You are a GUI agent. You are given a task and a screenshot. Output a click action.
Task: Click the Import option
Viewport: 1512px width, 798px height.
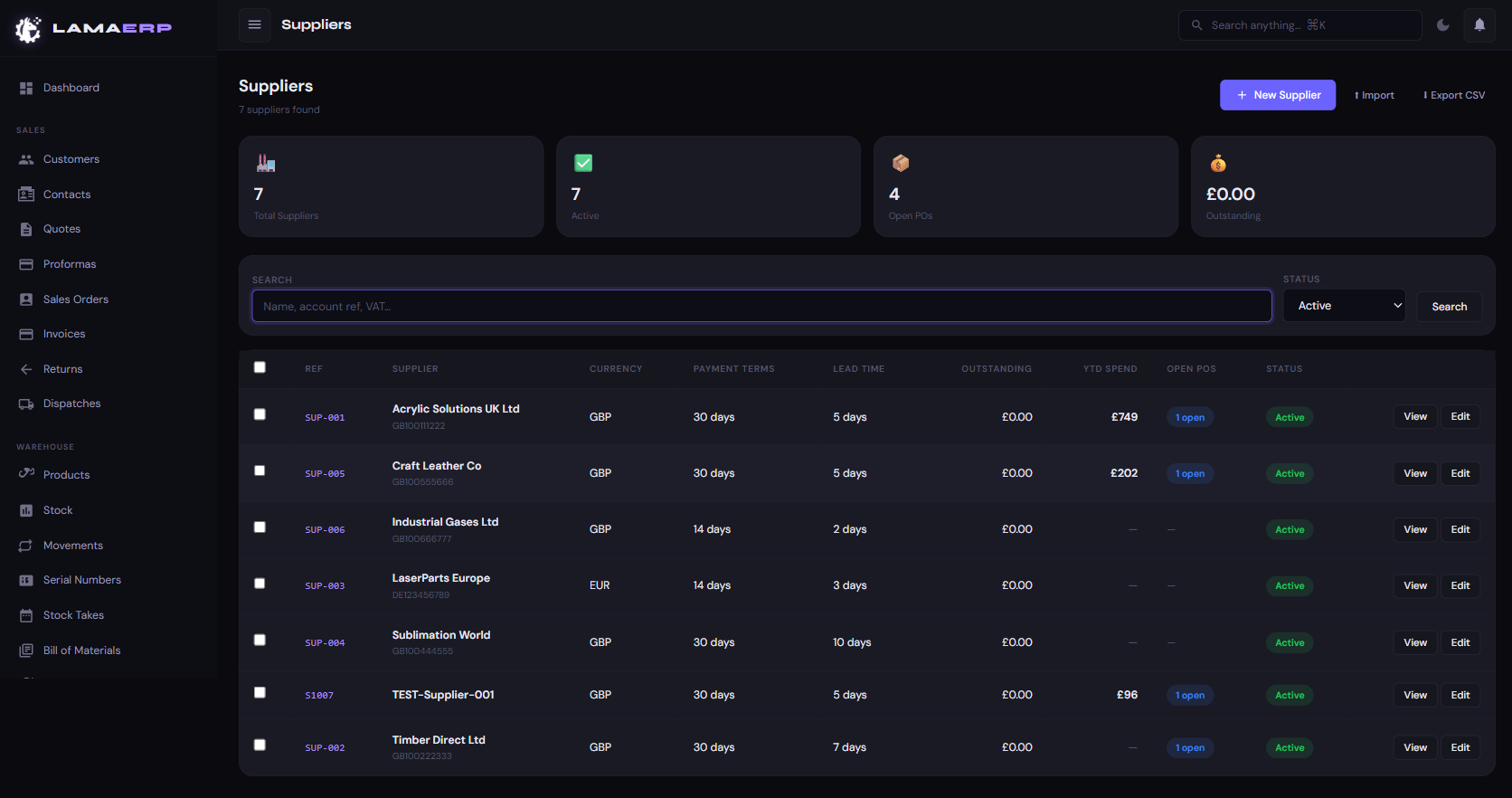(x=1374, y=95)
